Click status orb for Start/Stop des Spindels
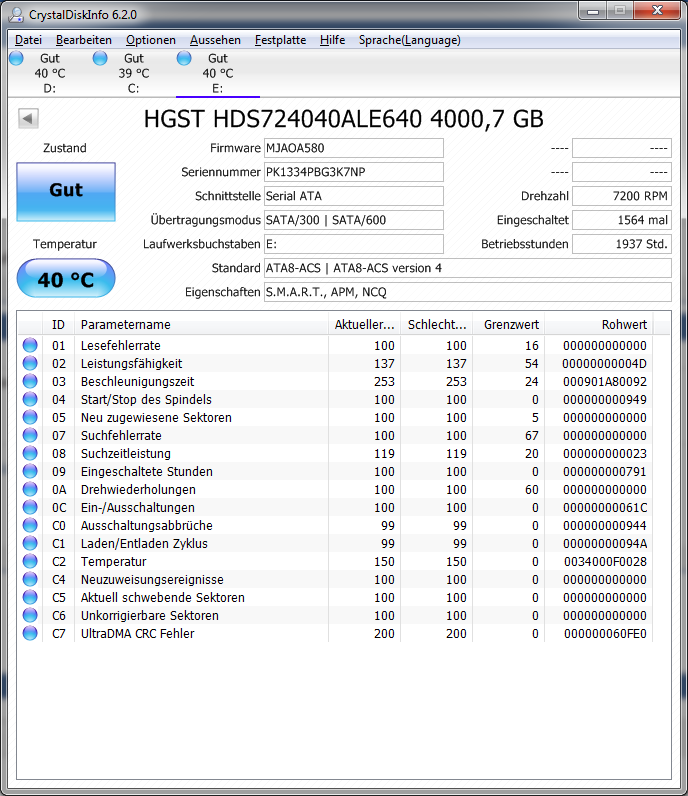Screen dimensions: 688x796 tap(30, 399)
